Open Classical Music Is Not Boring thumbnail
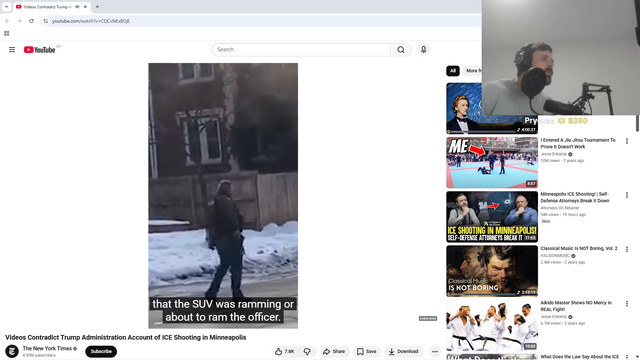 pyautogui.click(x=492, y=271)
